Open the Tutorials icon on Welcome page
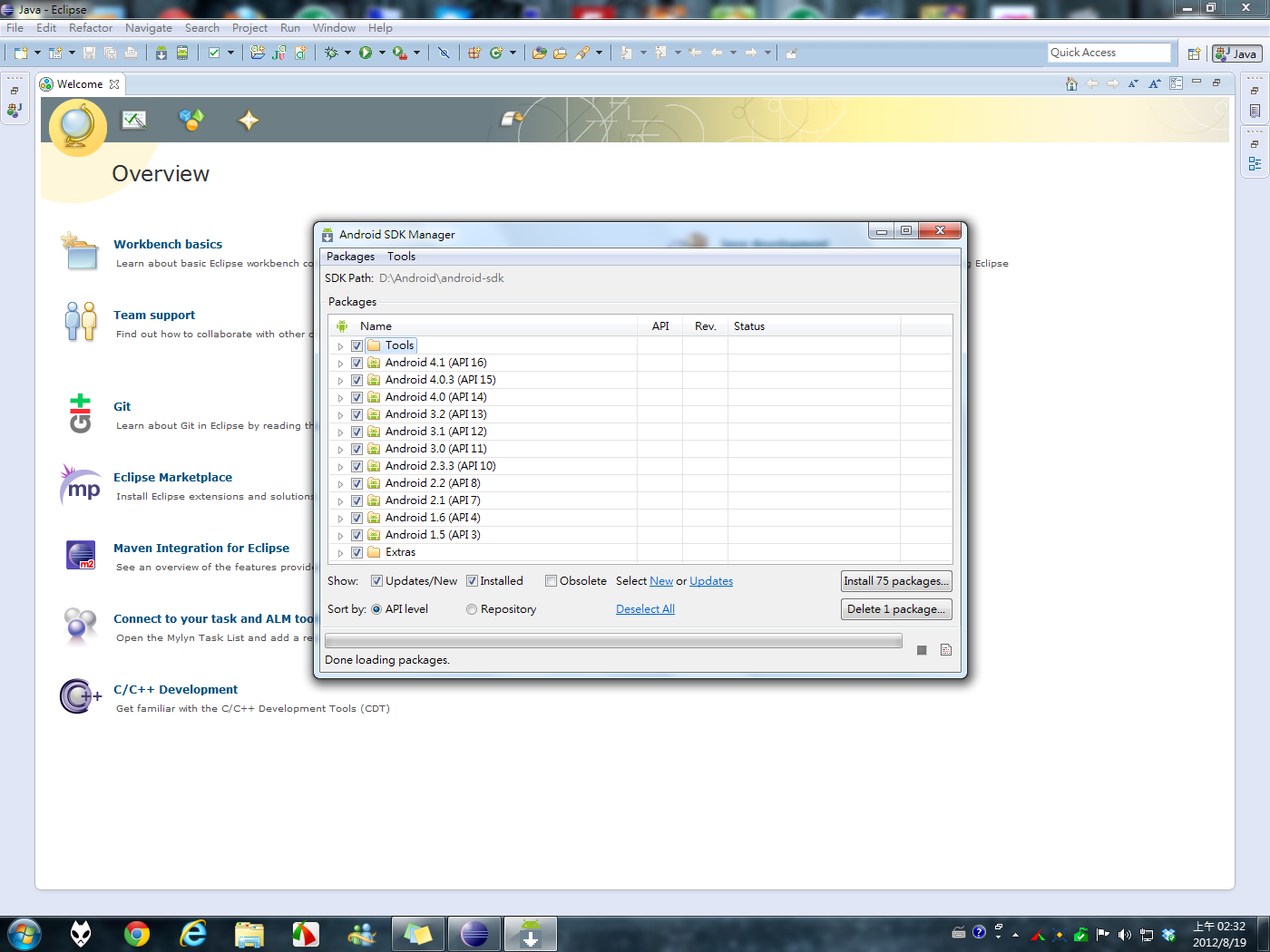Image resolution: width=1270 pixels, height=952 pixels. pyautogui.click(x=134, y=120)
